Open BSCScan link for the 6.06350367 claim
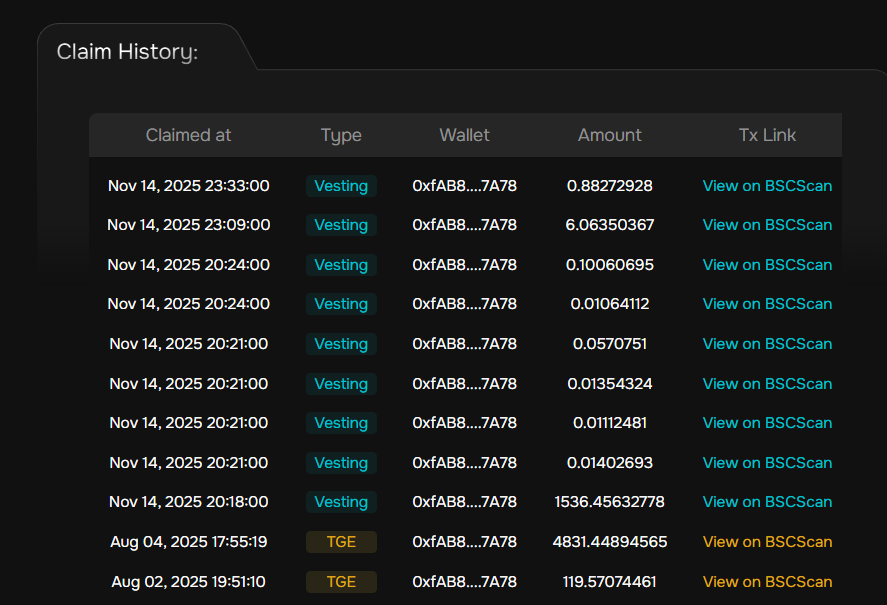 (x=767, y=225)
